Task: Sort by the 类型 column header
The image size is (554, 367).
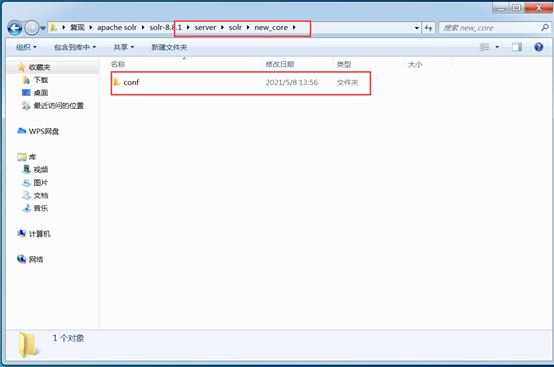Action: (x=344, y=64)
